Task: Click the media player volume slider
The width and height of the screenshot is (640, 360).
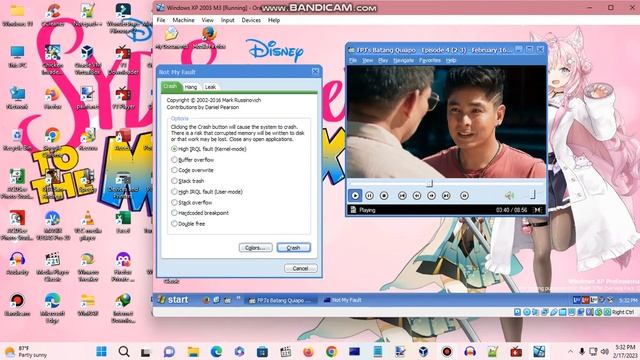Action: coord(533,195)
